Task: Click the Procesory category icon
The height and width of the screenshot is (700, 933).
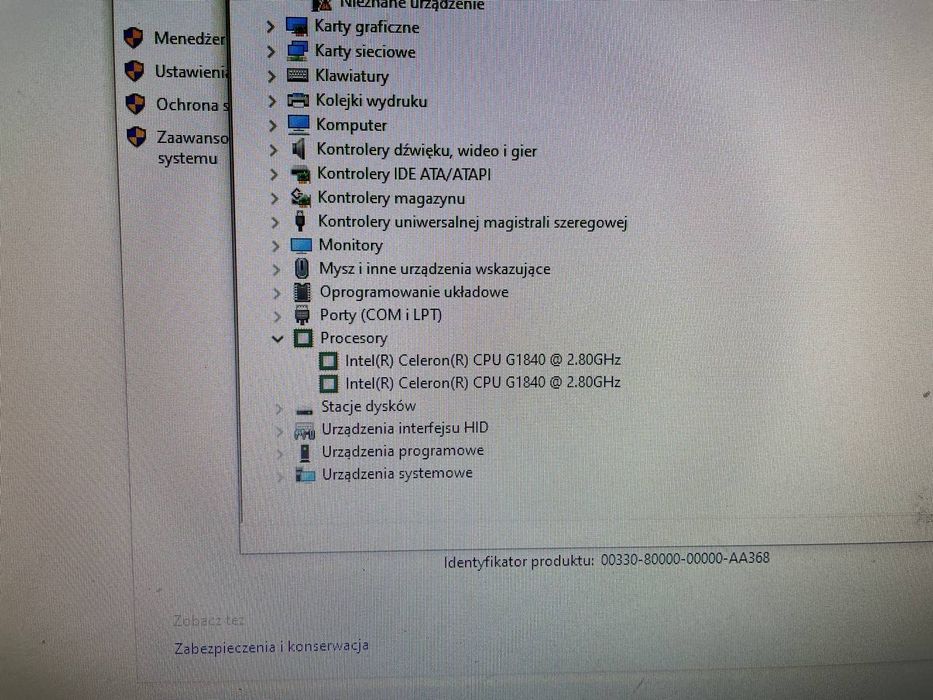Action: 303,338
